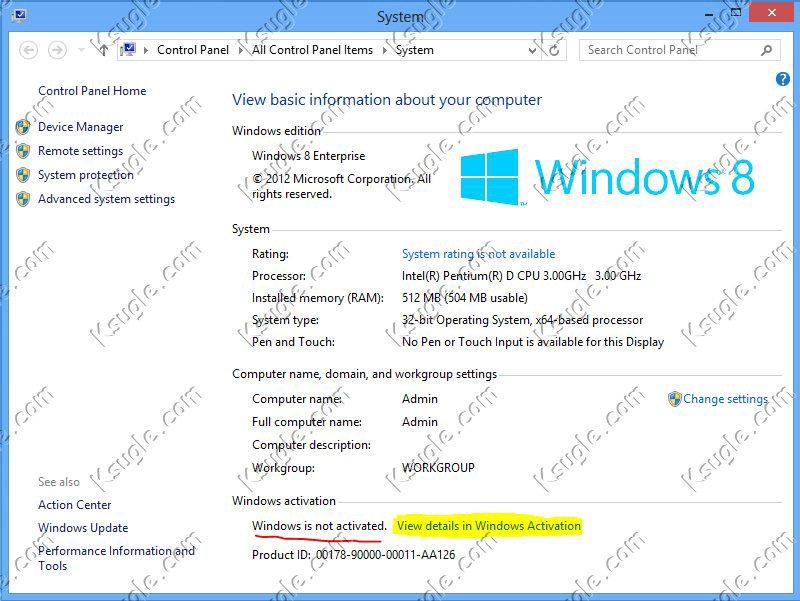Refresh the System page
The width and height of the screenshot is (800, 601).
[x=554, y=50]
